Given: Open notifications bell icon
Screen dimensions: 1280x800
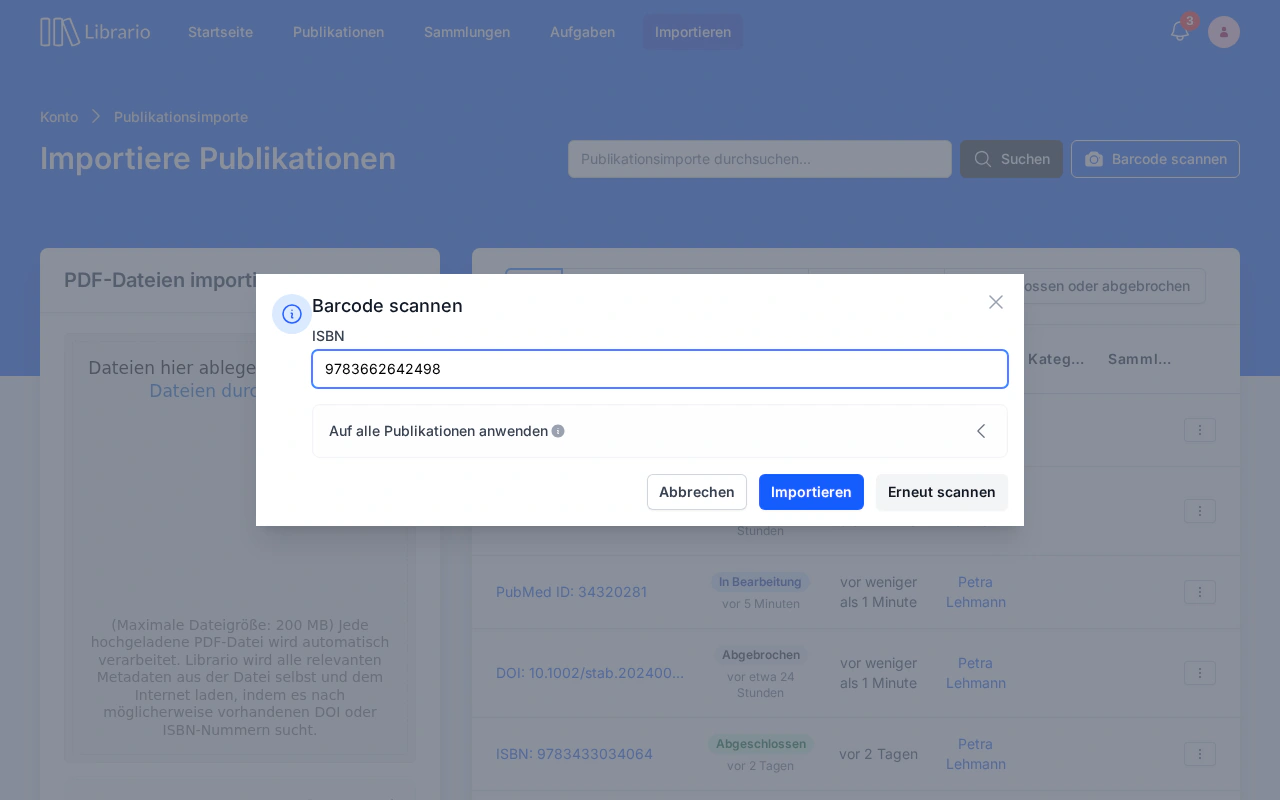Looking at the screenshot, I should click(1180, 31).
